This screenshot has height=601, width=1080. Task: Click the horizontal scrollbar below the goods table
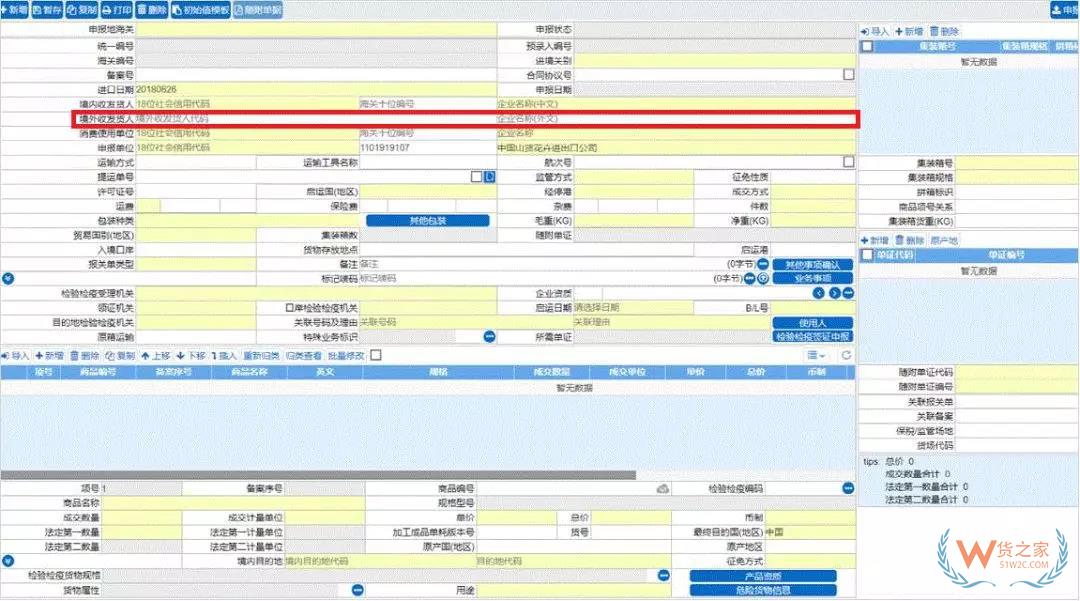[318, 475]
